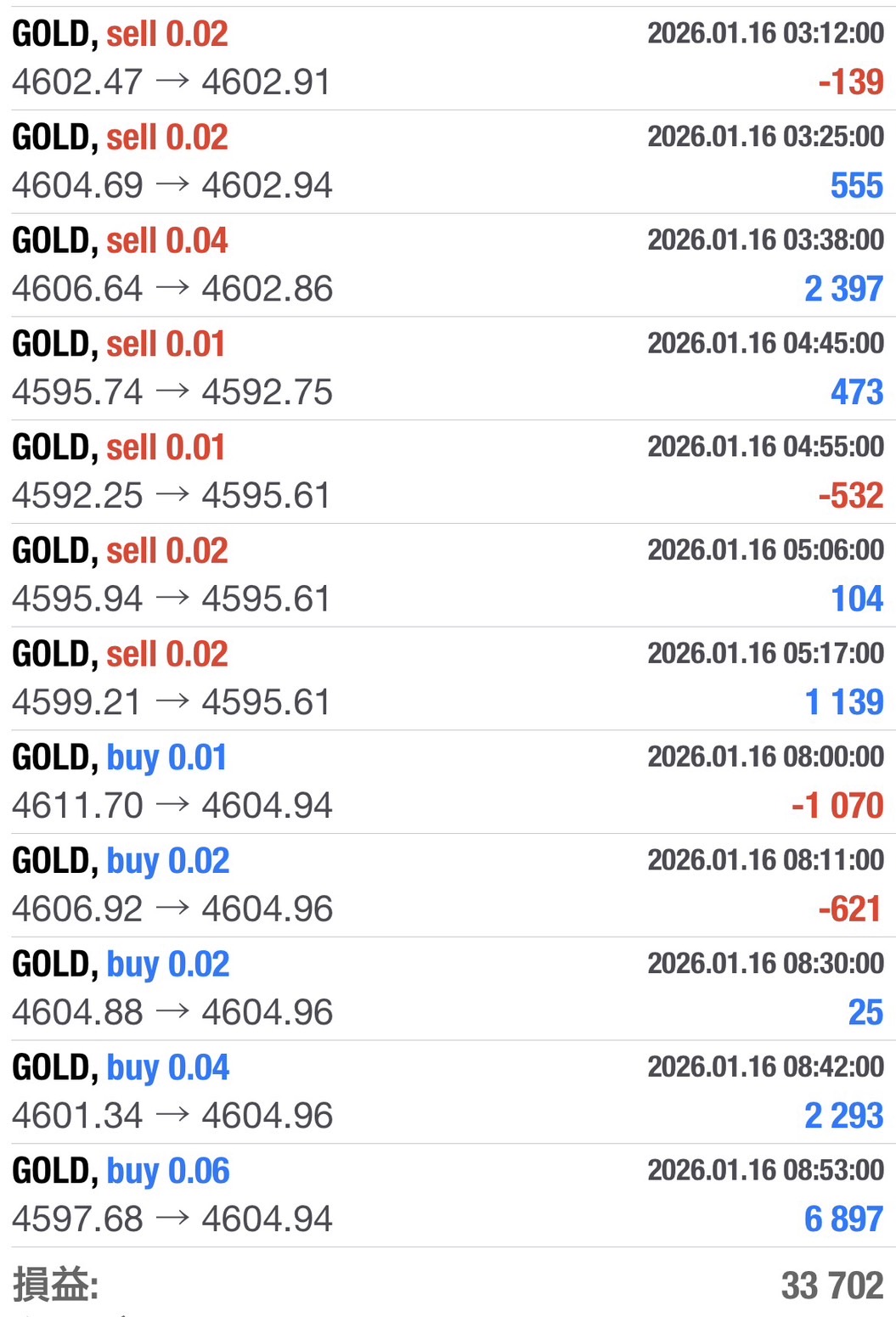896x1317 pixels.
Task: Tap the sell 0.02 trade at 05:06:00
Action: (448, 575)
